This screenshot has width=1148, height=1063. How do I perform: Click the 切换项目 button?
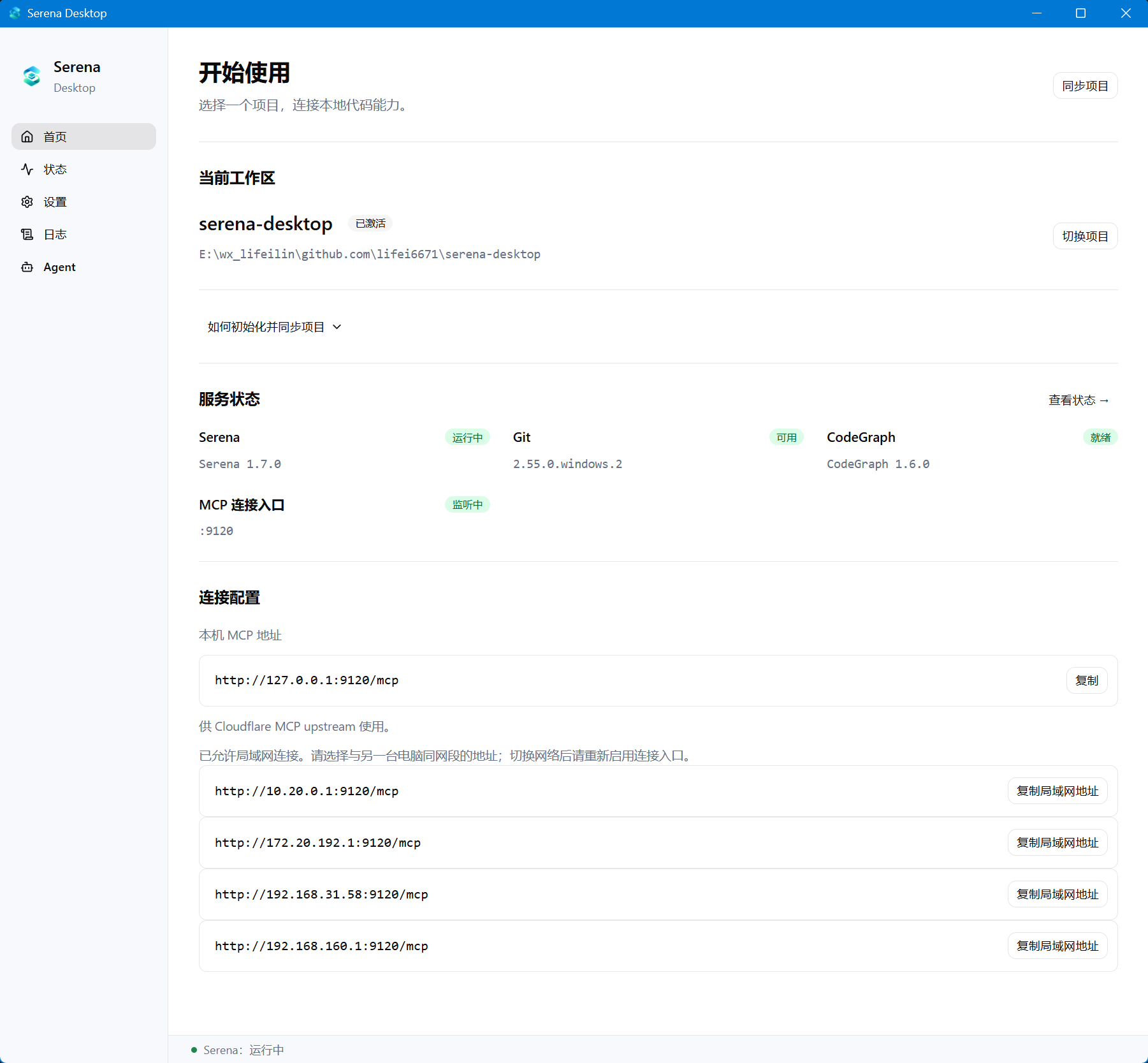pyautogui.click(x=1085, y=236)
